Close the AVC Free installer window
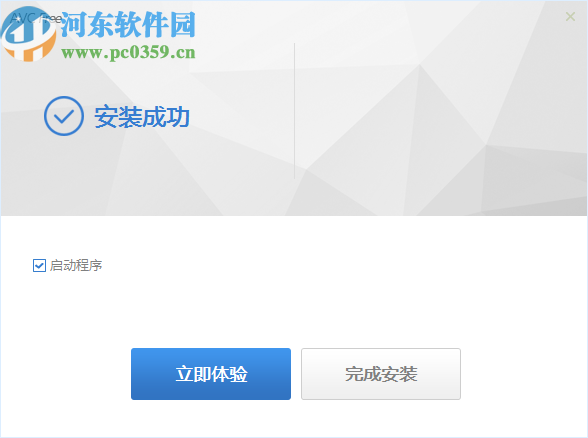 pyautogui.click(x=570, y=16)
